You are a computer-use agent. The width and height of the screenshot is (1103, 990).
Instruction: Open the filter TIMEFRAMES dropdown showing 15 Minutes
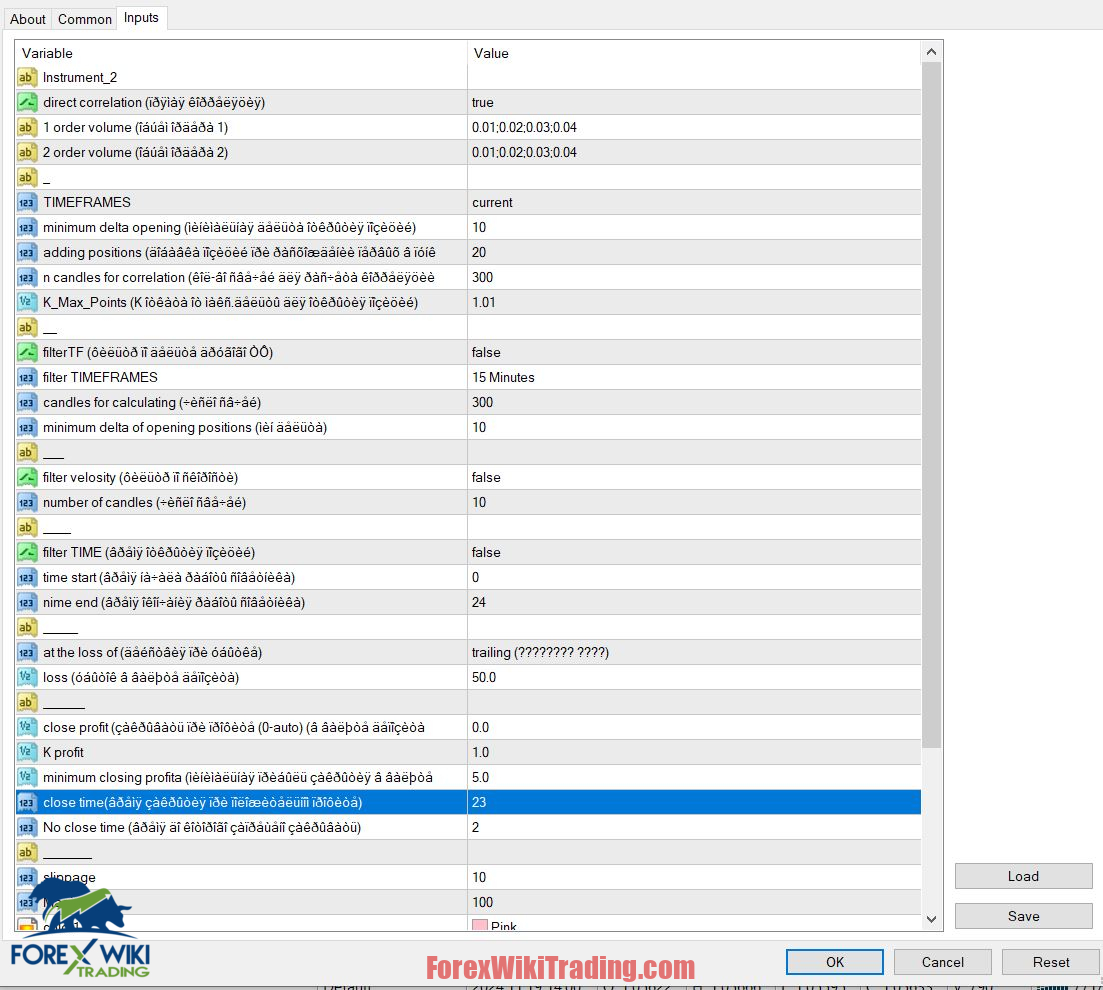coord(600,377)
